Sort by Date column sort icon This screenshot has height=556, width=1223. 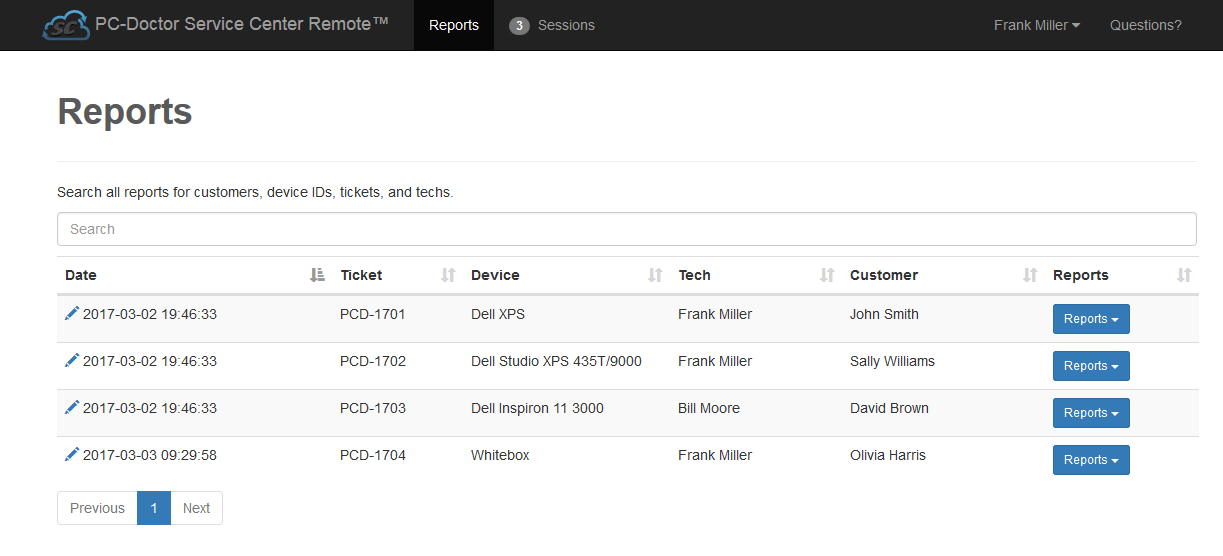pos(318,275)
